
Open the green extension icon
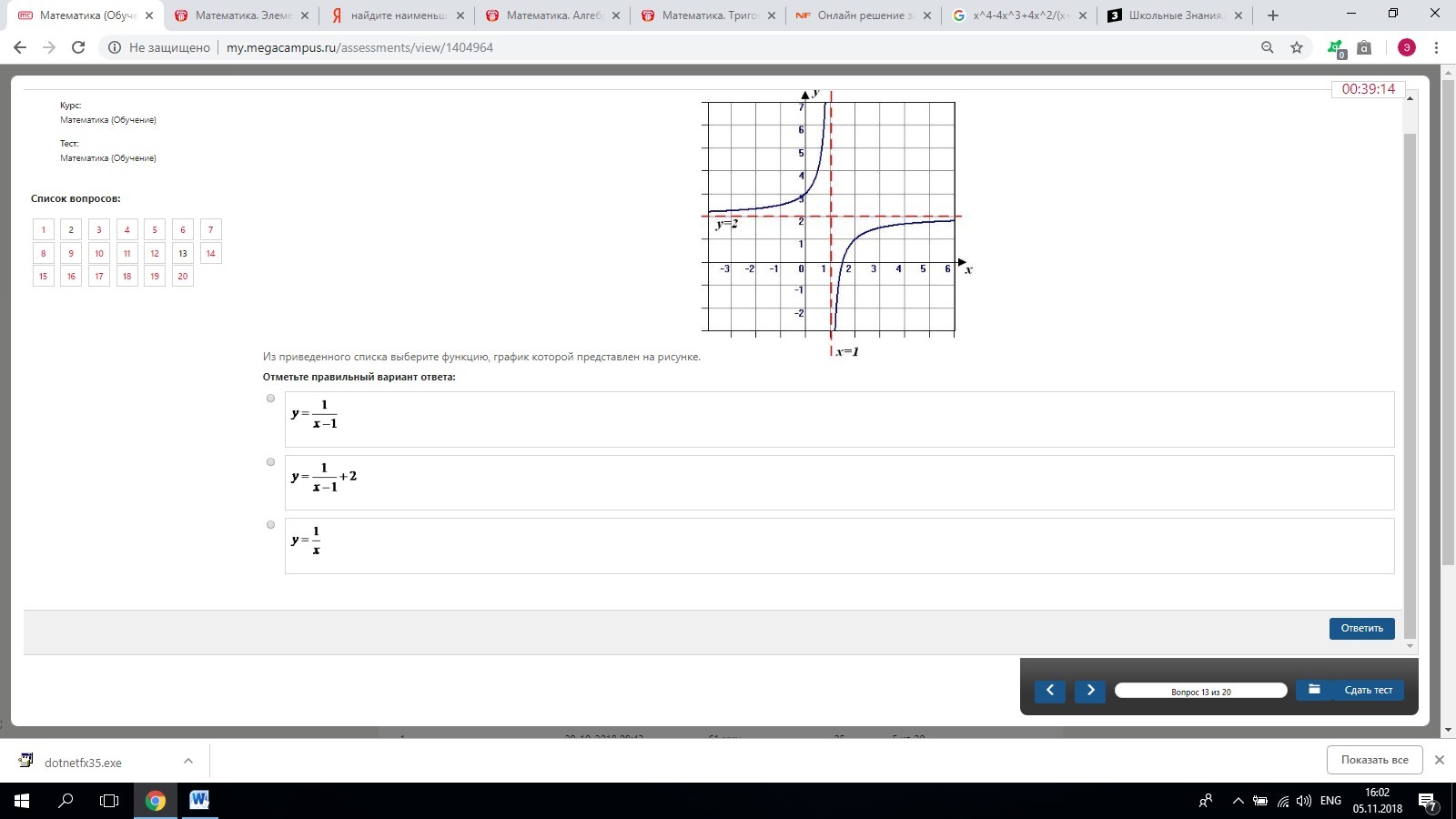click(1336, 48)
